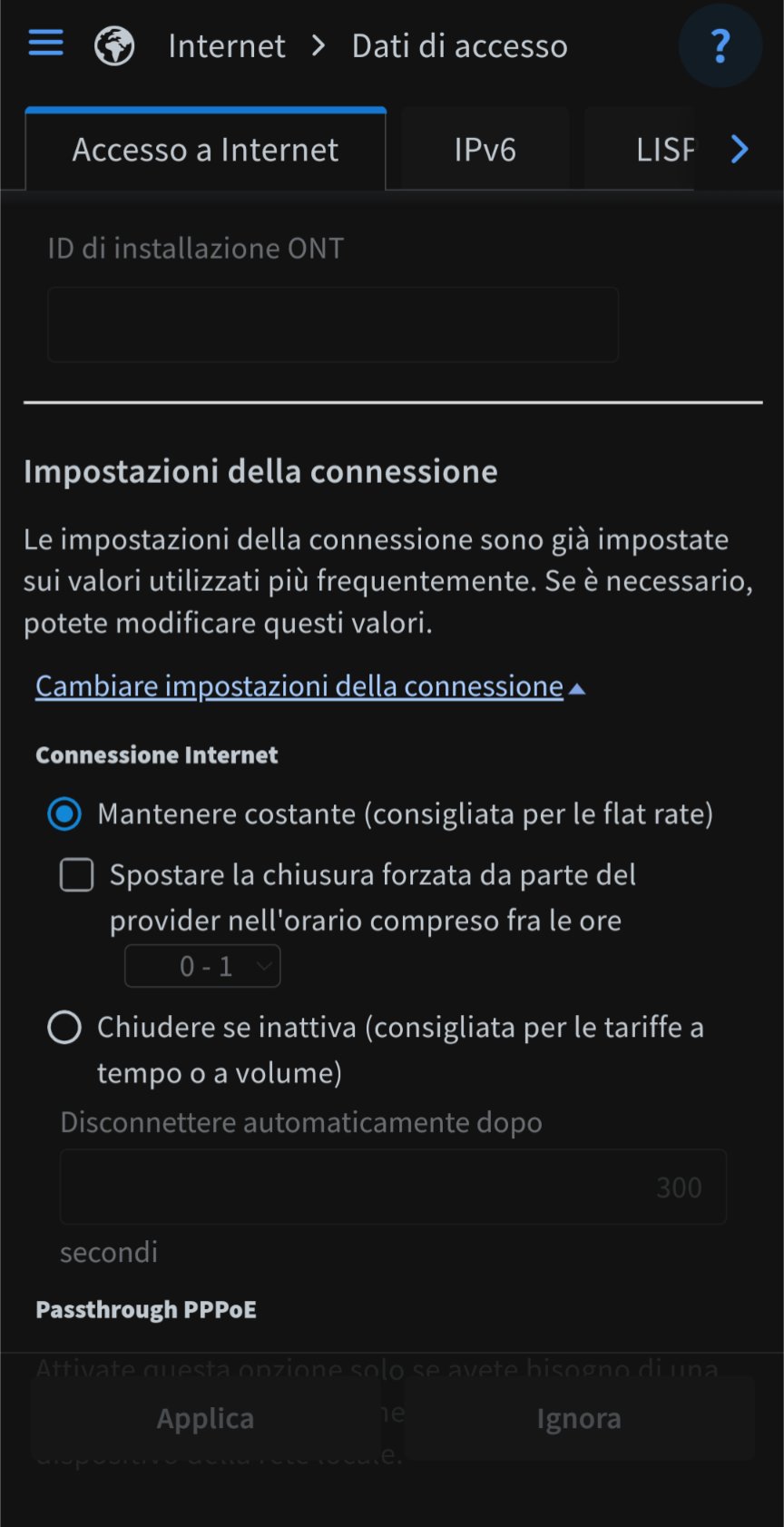Switch to the IPv6 tab
This screenshot has height=1527, width=784.
[x=485, y=150]
